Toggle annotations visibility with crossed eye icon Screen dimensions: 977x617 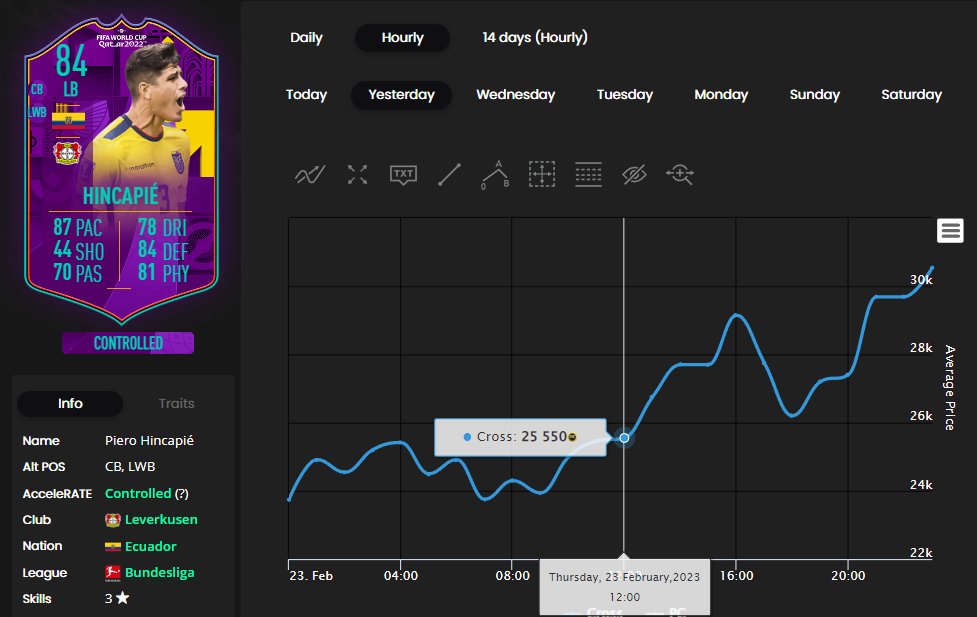[x=634, y=175]
